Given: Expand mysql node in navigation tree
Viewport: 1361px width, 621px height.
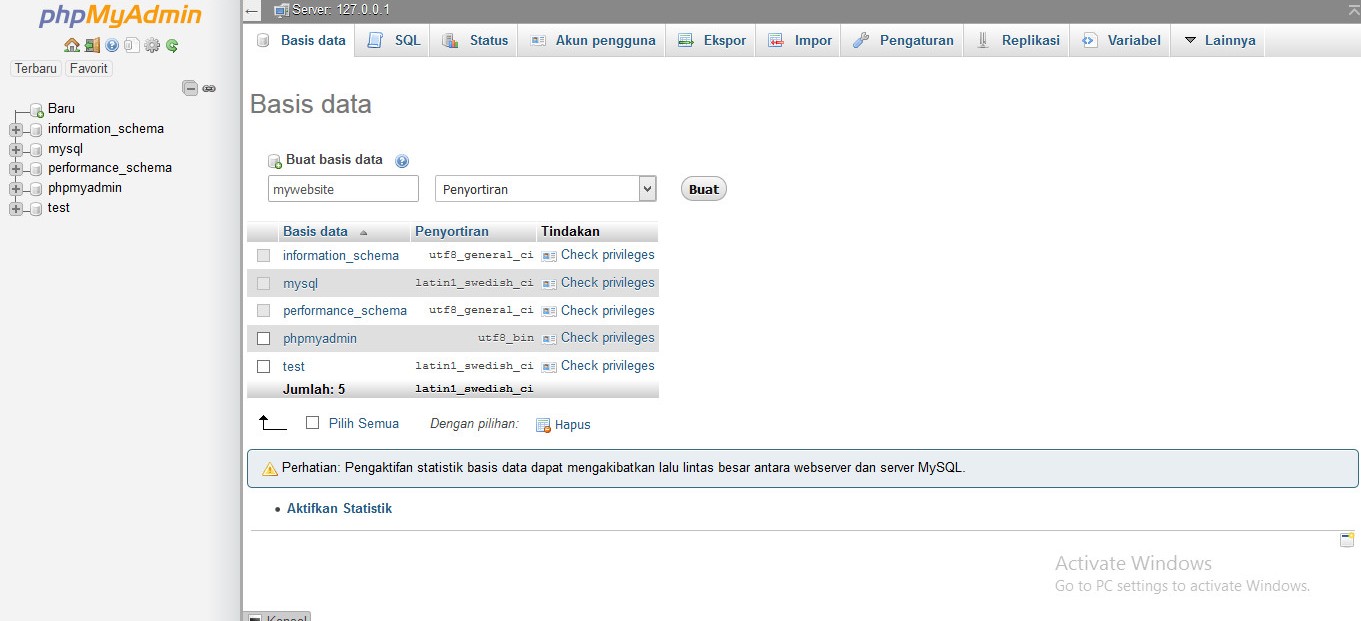Looking at the screenshot, I should tap(15, 149).
